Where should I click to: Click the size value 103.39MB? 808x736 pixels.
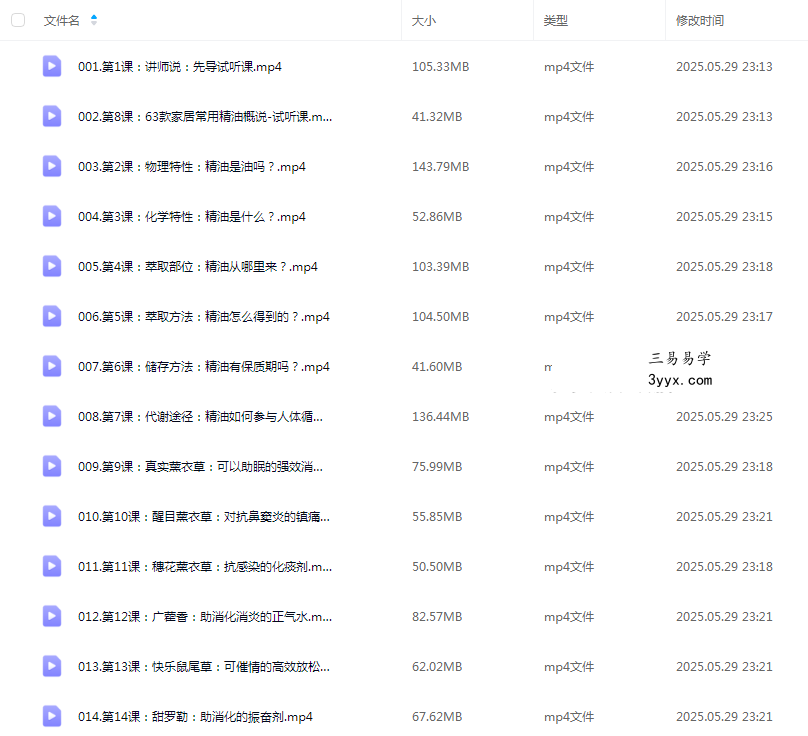[441, 267]
